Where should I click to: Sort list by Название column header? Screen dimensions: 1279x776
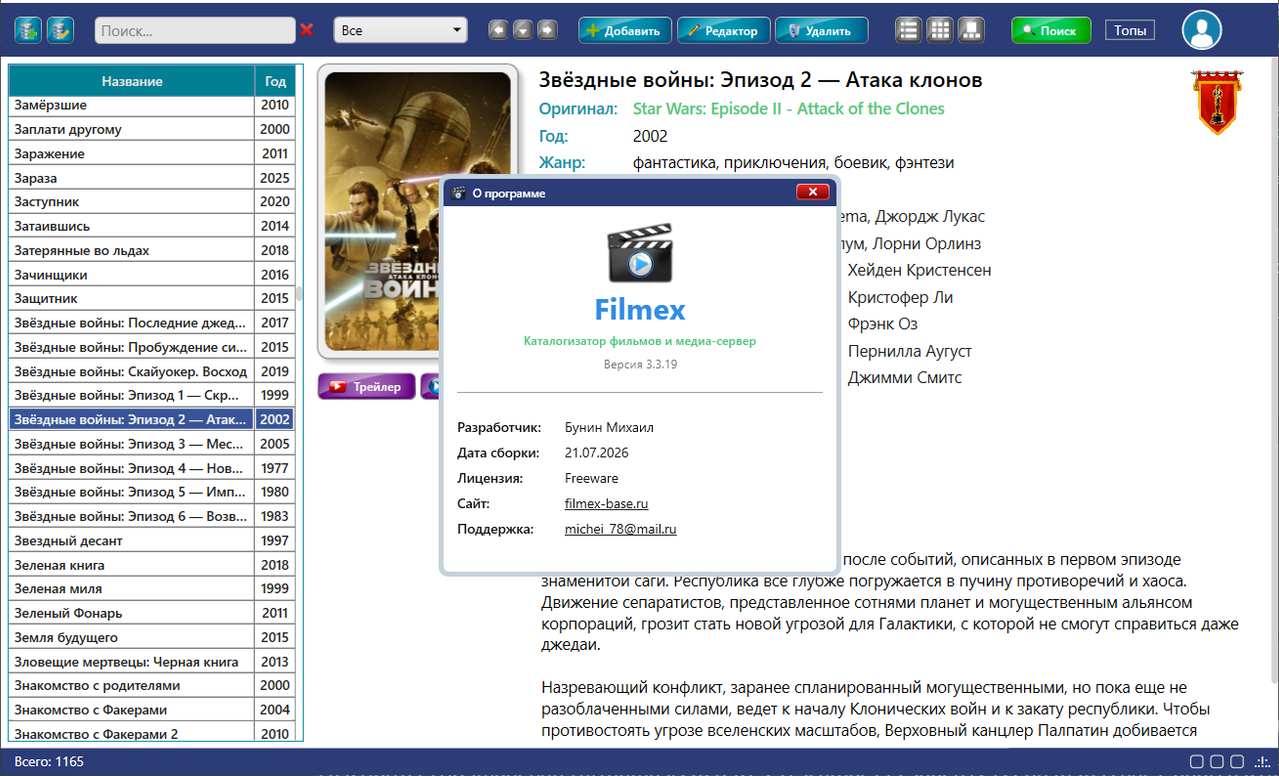[x=131, y=81]
